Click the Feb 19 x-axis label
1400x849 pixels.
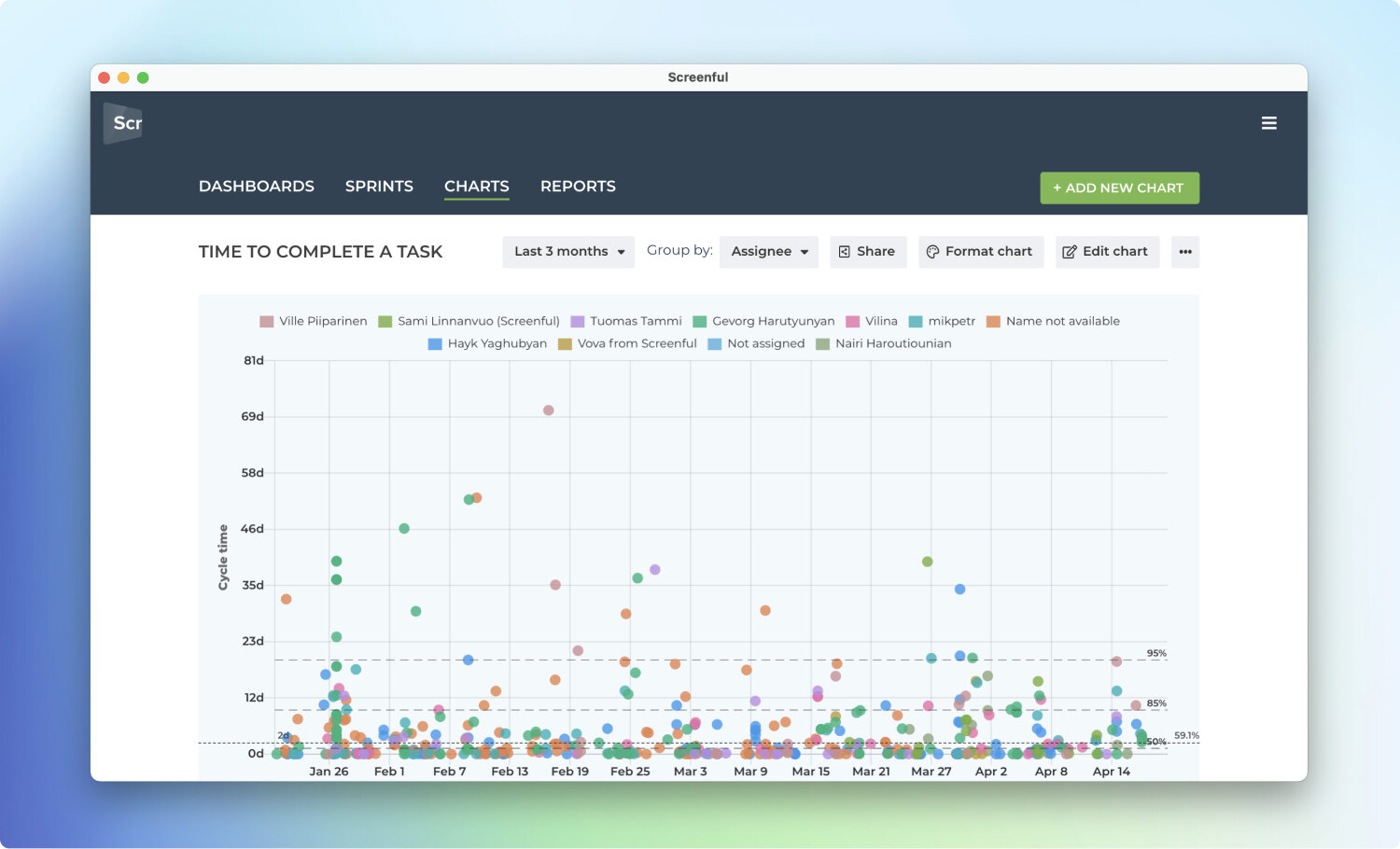[570, 772]
